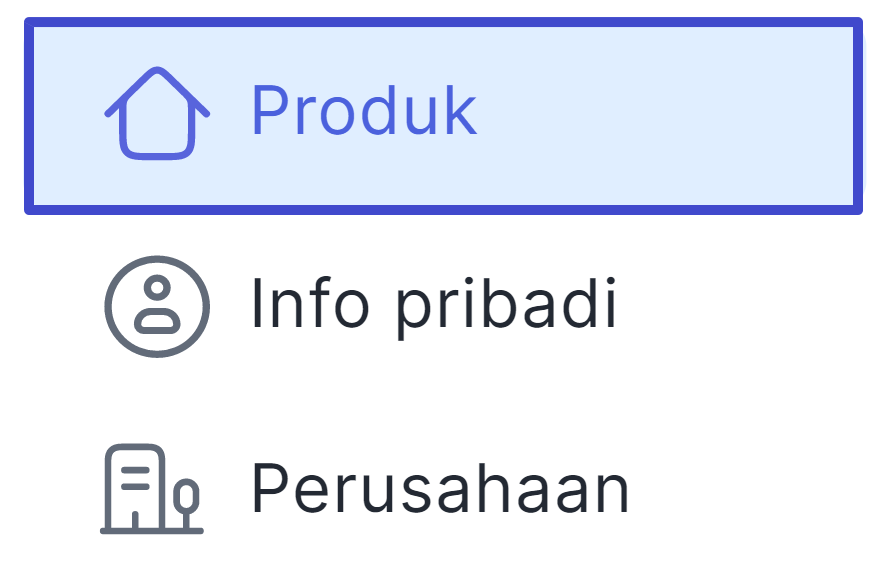Click the person circle icon
The image size is (887, 585).
pos(157,307)
